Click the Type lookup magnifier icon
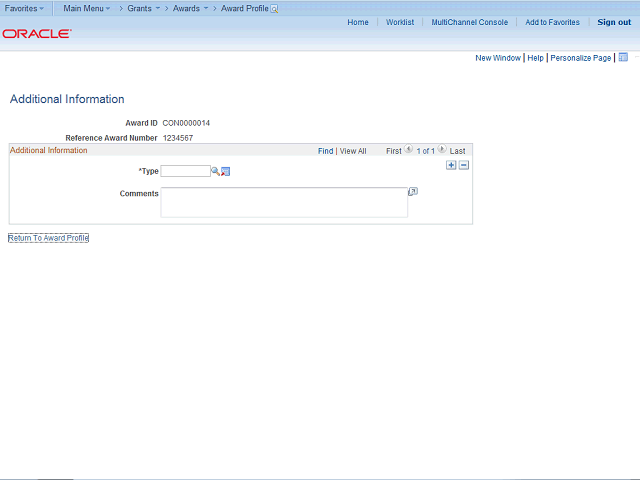This screenshot has width=640, height=480. 215,171
